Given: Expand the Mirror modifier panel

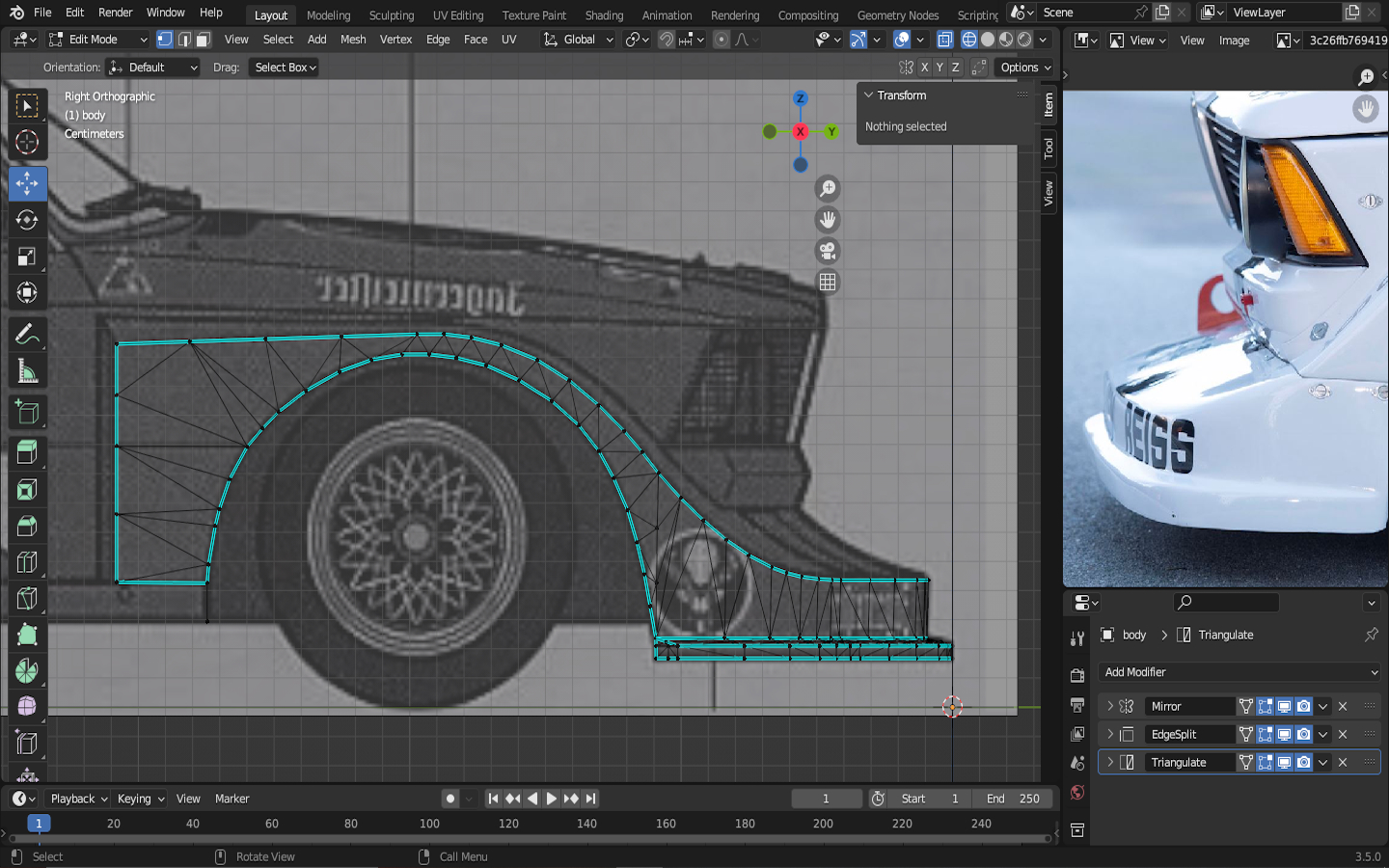Looking at the screenshot, I should (x=1110, y=706).
